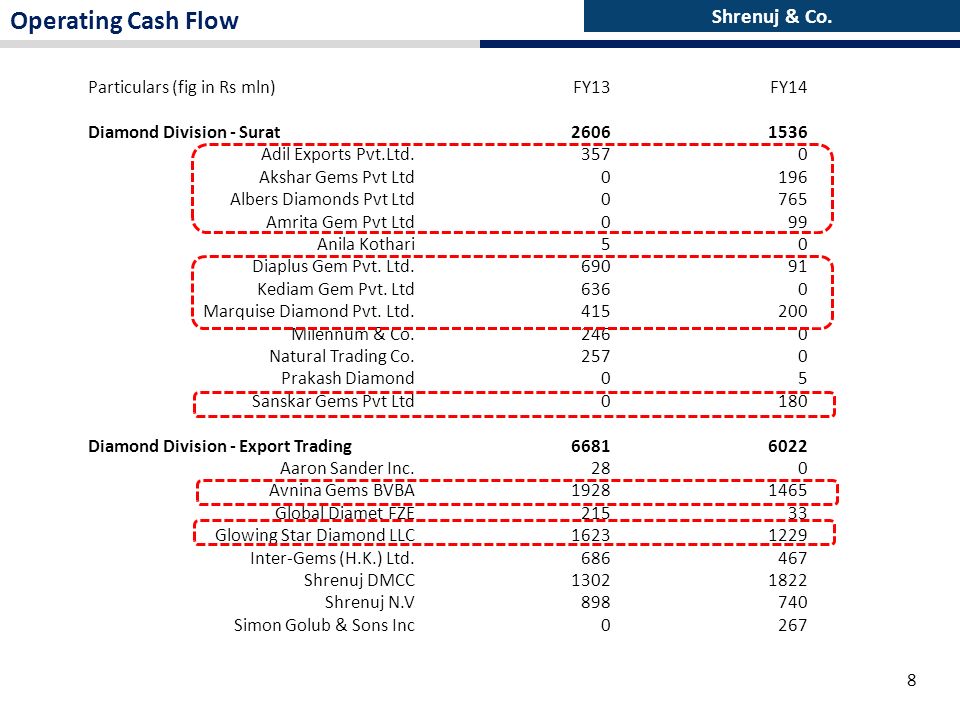Click Diaplus Gem FY13 value 690
The width and height of the screenshot is (960, 720).
[596, 266]
